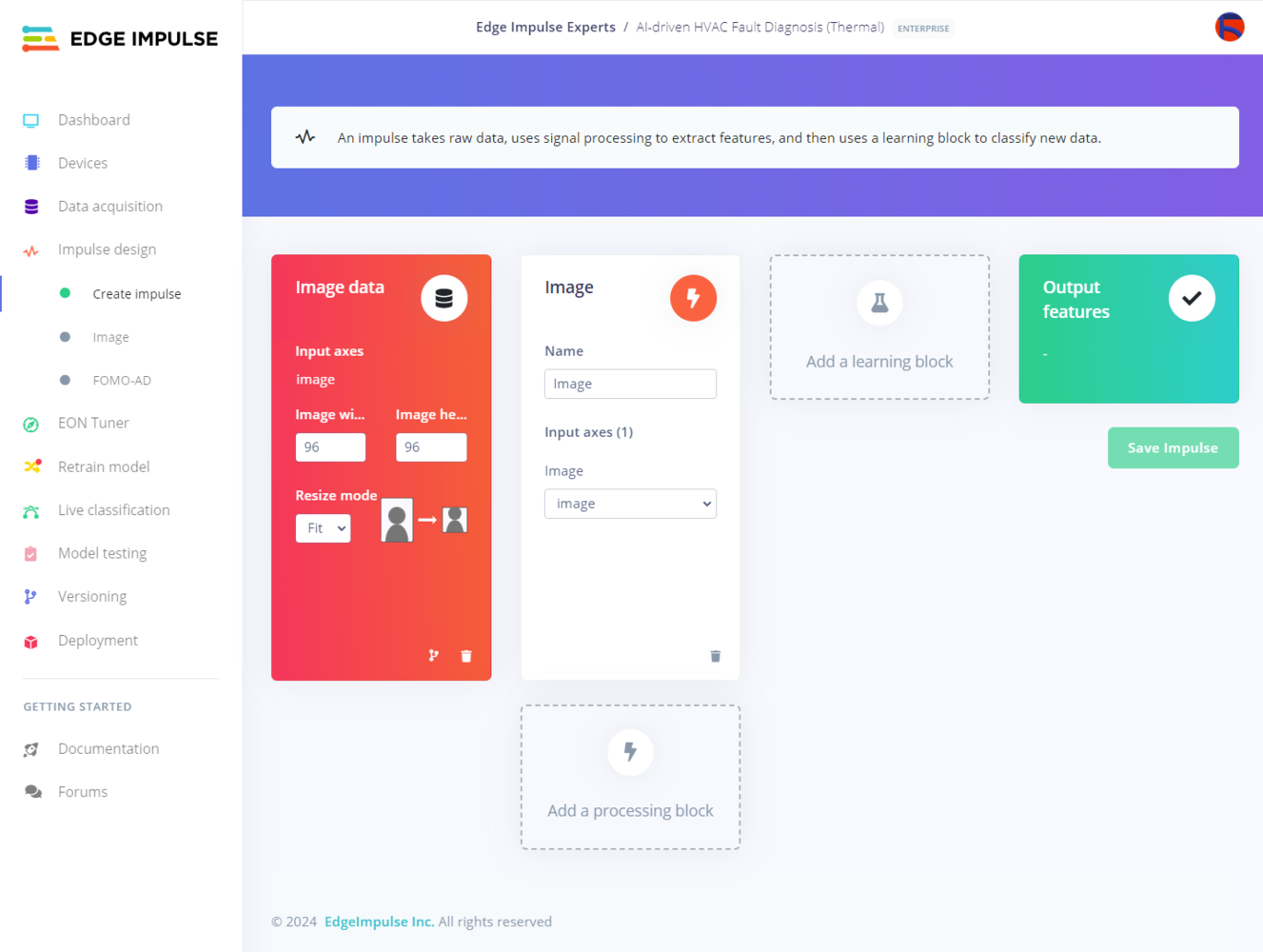1263x952 pixels.
Task: Click the Versioning branch icon
Action: (x=31, y=597)
